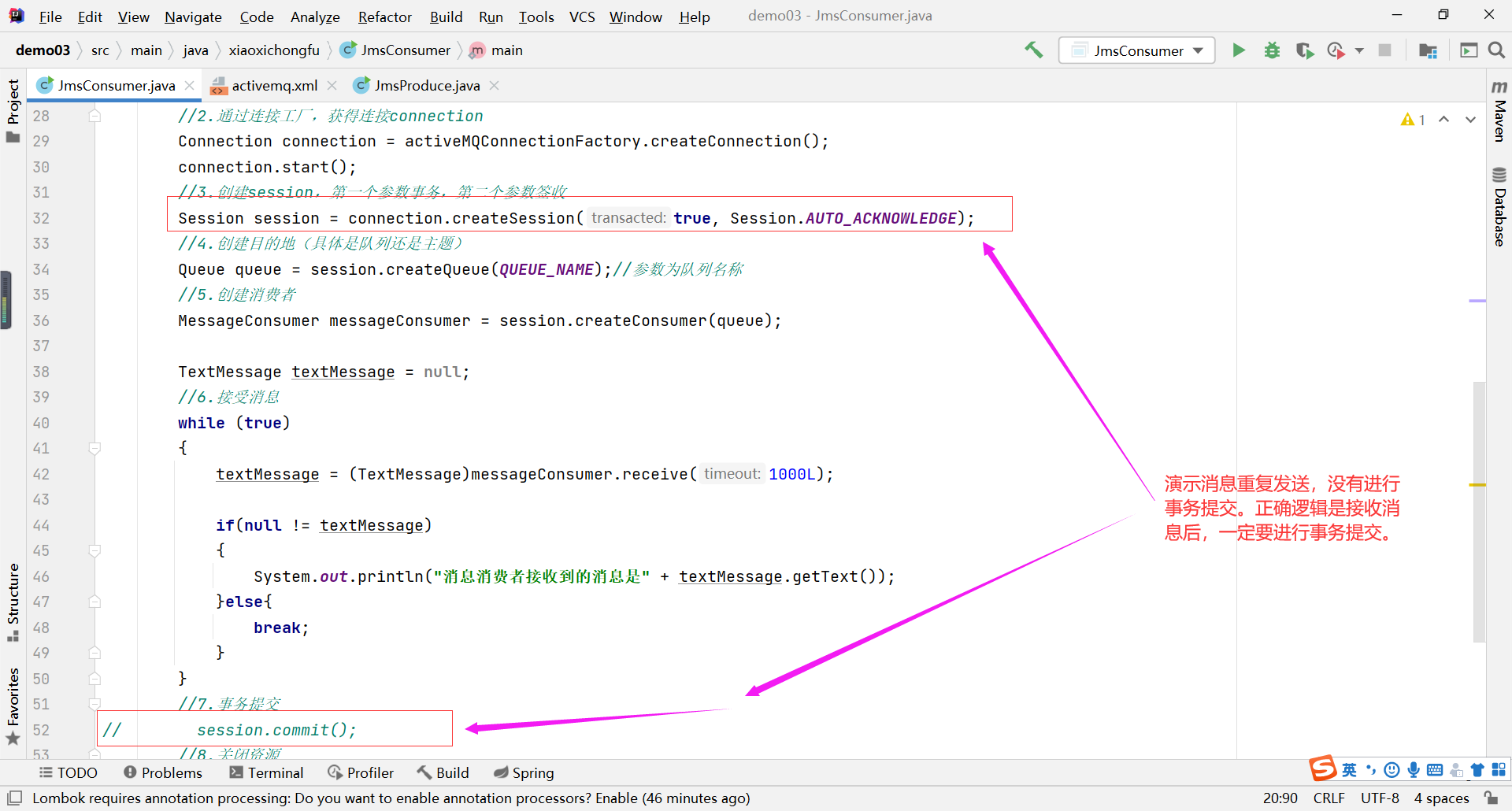The width and height of the screenshot is (1512, 811).
Task: Open Search Everywhere magnifier icon
Action: [1496, 50]
